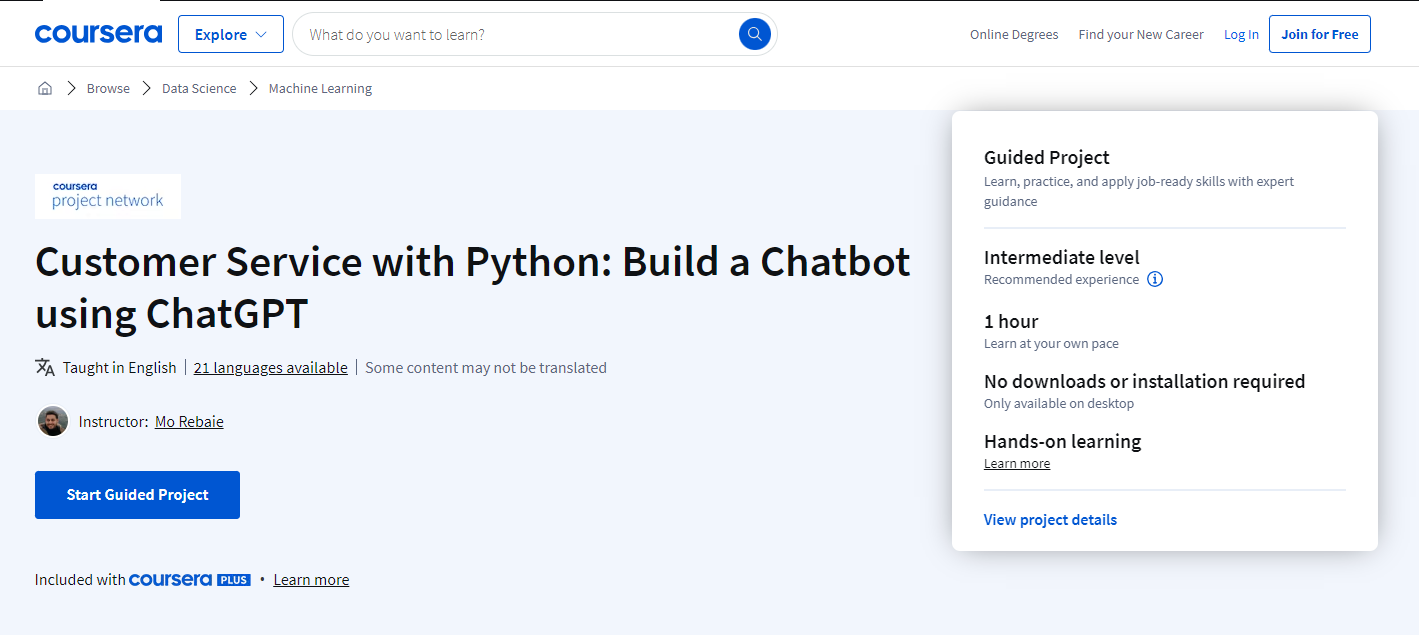Click the Guided Project heading
This screenshot has height=635, width=1419.
pos(1047,157)
